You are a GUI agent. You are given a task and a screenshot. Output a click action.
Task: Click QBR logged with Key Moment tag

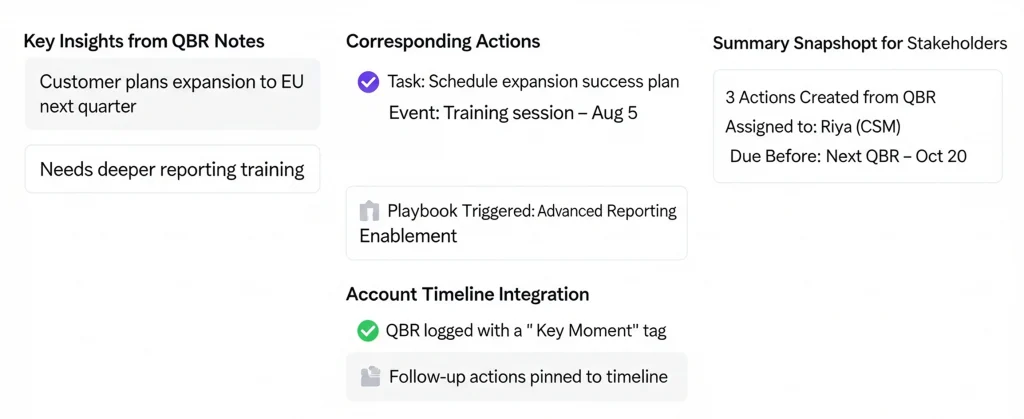(x=525, y=330)
